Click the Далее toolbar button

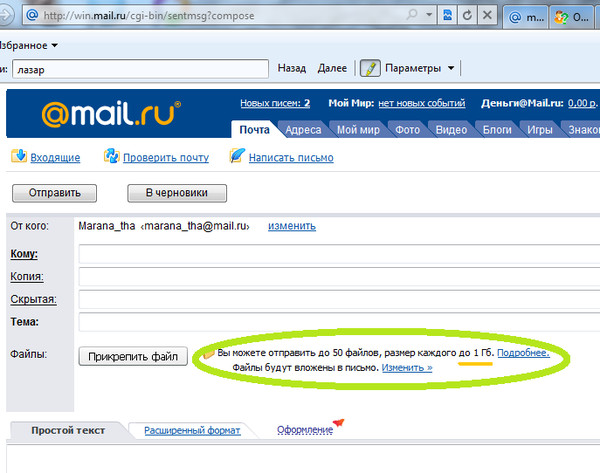[332, 68]
